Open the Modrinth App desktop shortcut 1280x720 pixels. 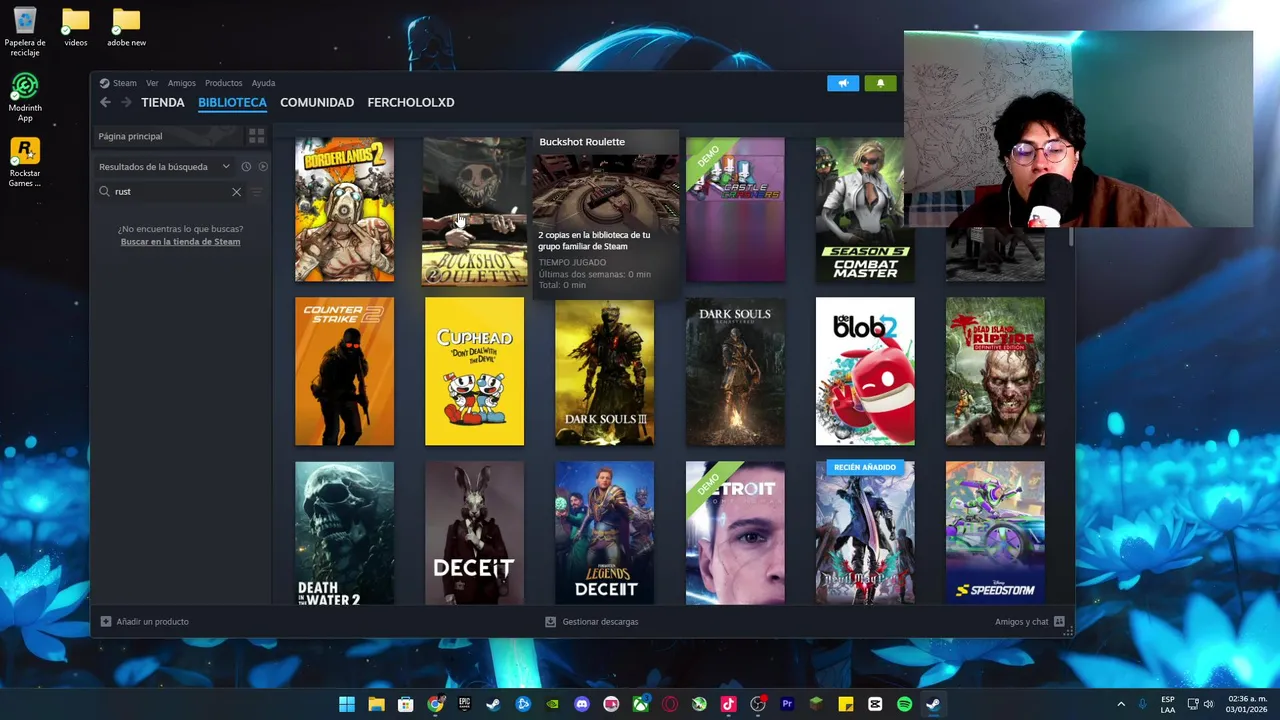(x=25, y=97)
